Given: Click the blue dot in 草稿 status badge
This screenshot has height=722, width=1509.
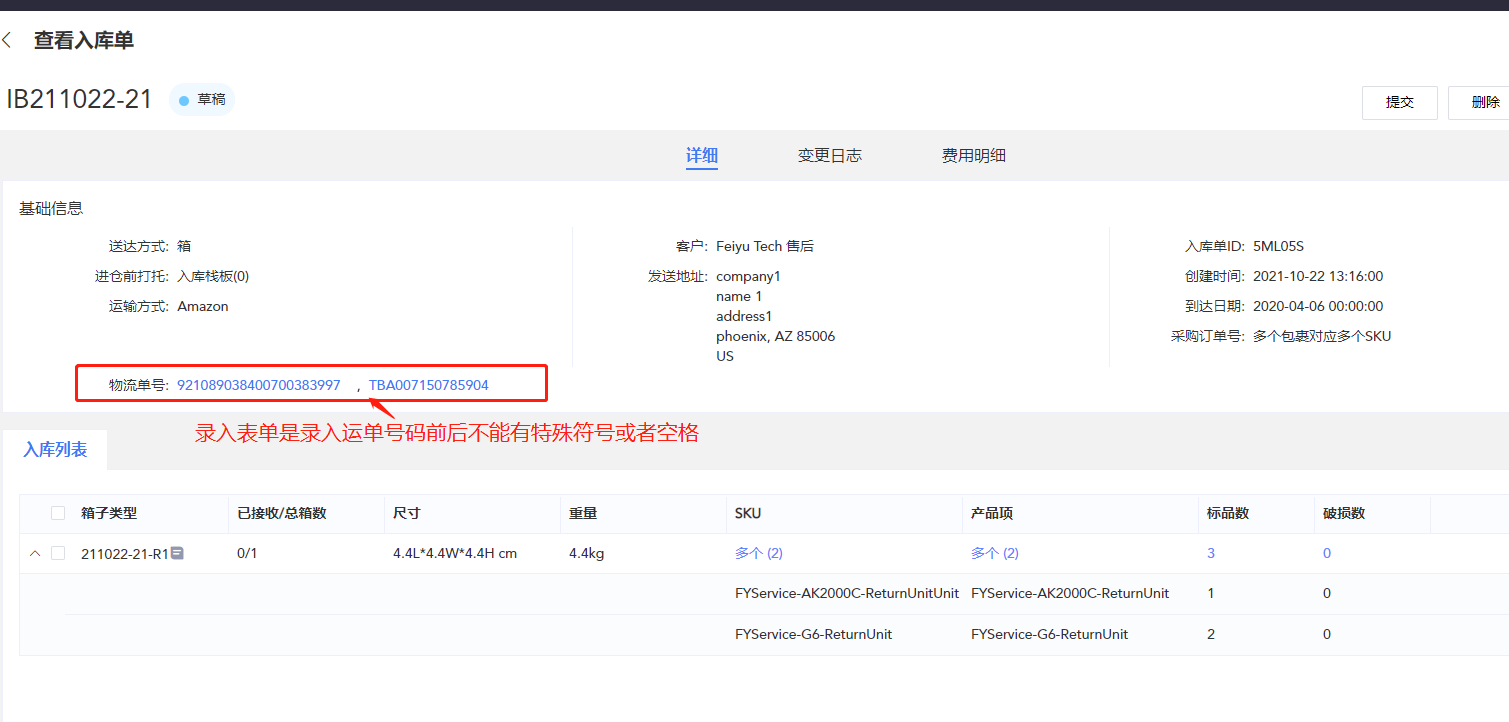Looking at the screenshot, I should 184,100.
